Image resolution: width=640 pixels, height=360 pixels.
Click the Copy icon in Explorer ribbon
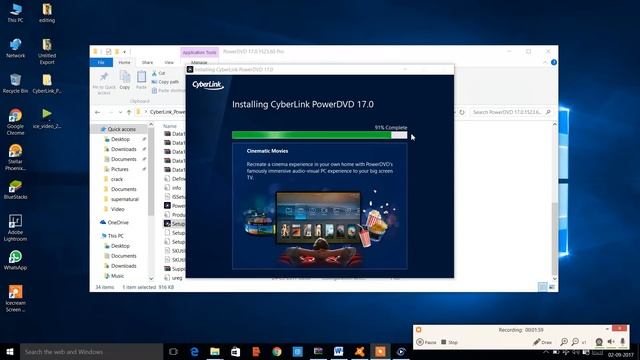(x=125, y=80)
